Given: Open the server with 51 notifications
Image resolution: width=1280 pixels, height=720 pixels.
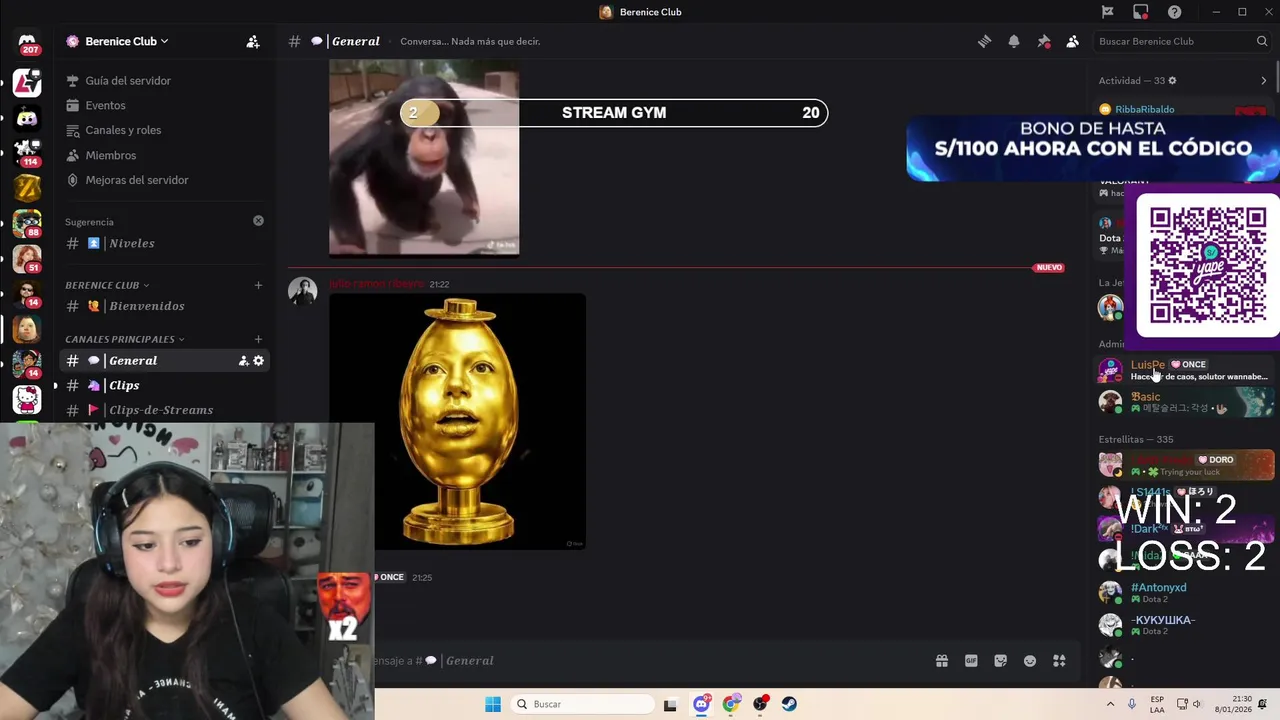Looking at the screenshot, I should [27, 258].
